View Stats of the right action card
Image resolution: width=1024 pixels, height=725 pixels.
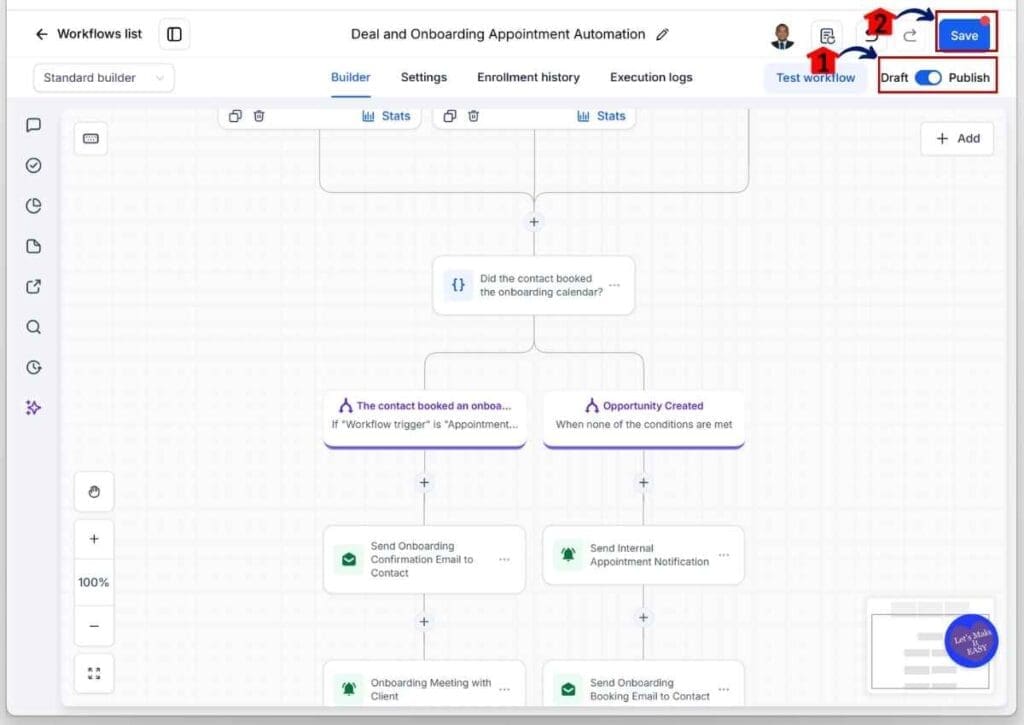tap(601, 116)
